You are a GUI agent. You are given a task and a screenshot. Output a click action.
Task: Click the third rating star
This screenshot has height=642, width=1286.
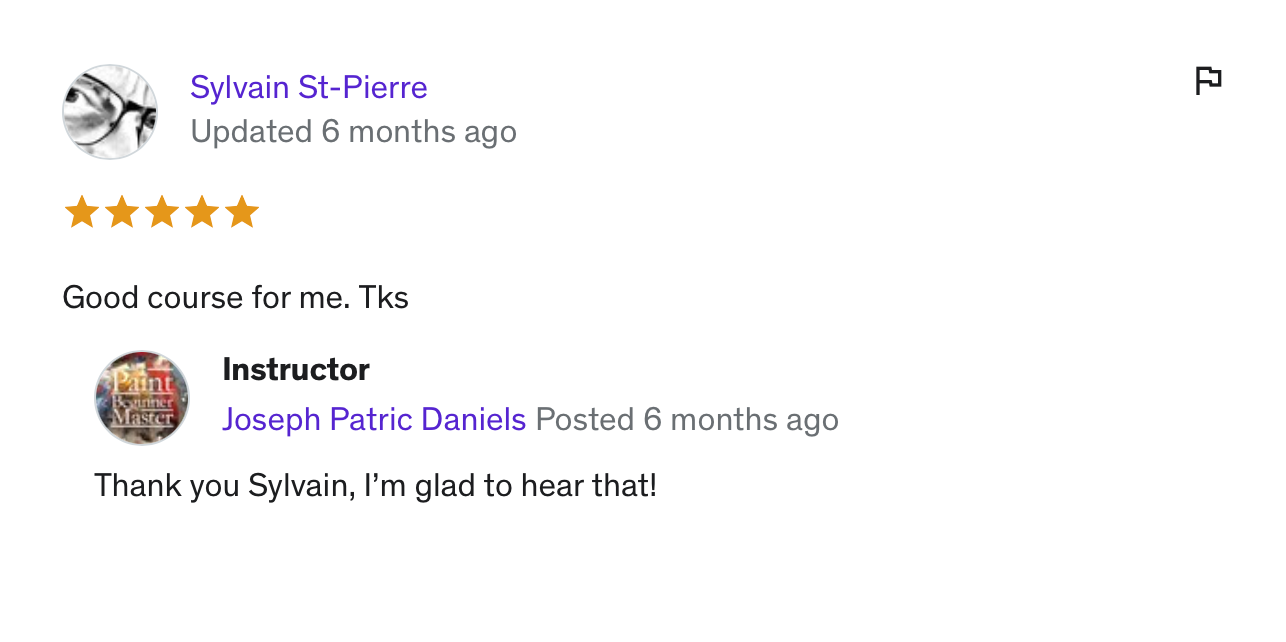click(161, 212)
